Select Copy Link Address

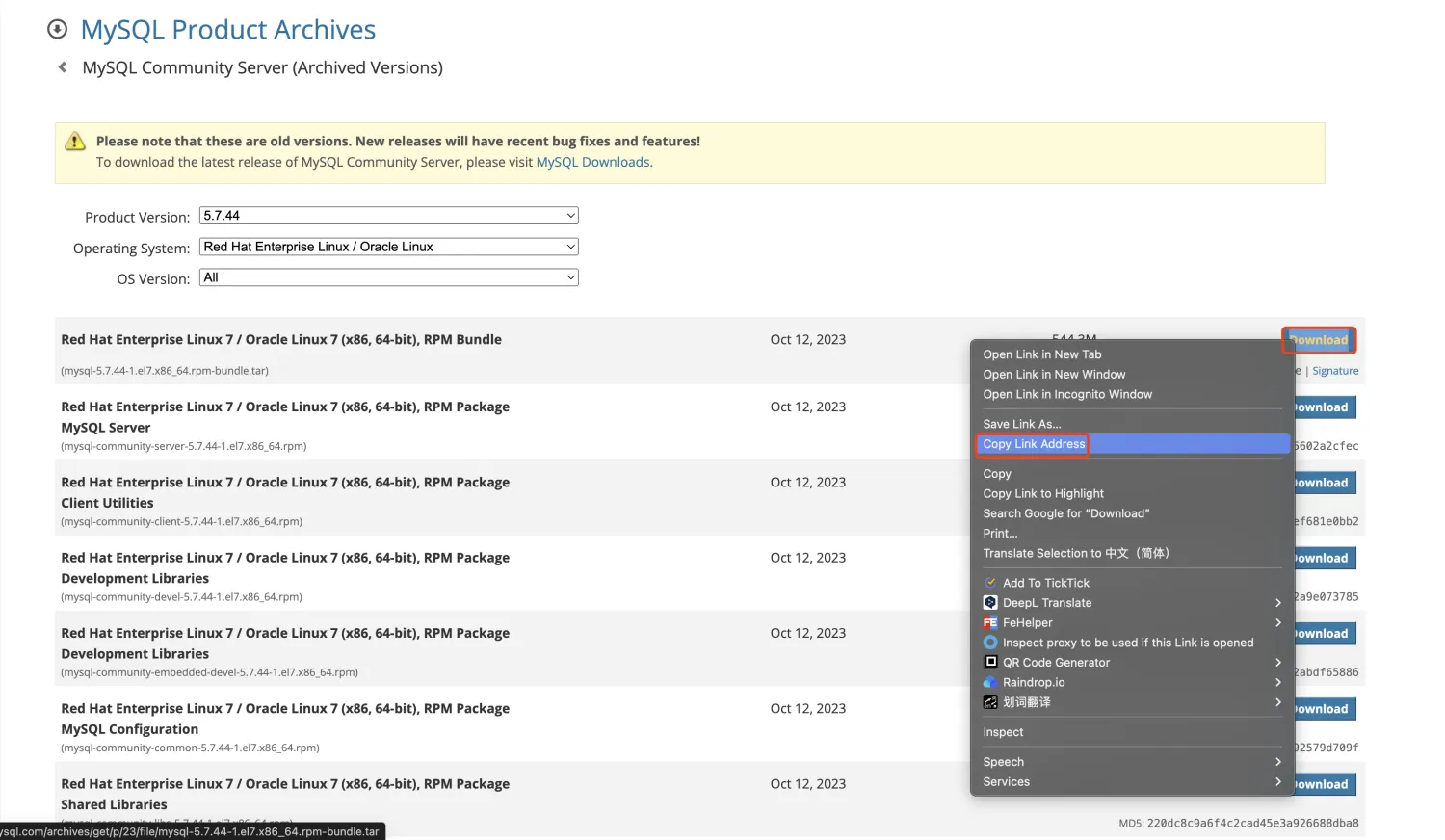tap(1132, 444)
